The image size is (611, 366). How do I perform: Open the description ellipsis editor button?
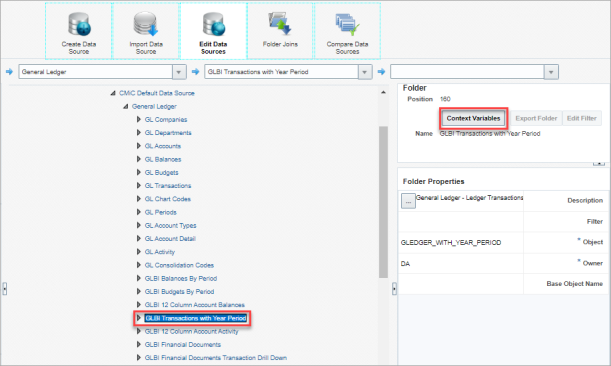click(x=408, y=201)
